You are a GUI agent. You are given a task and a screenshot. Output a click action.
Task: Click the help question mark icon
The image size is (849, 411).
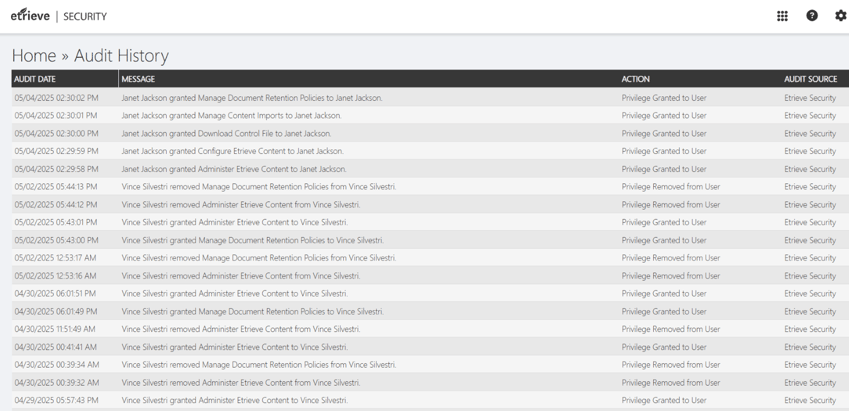tap(812, 16)
